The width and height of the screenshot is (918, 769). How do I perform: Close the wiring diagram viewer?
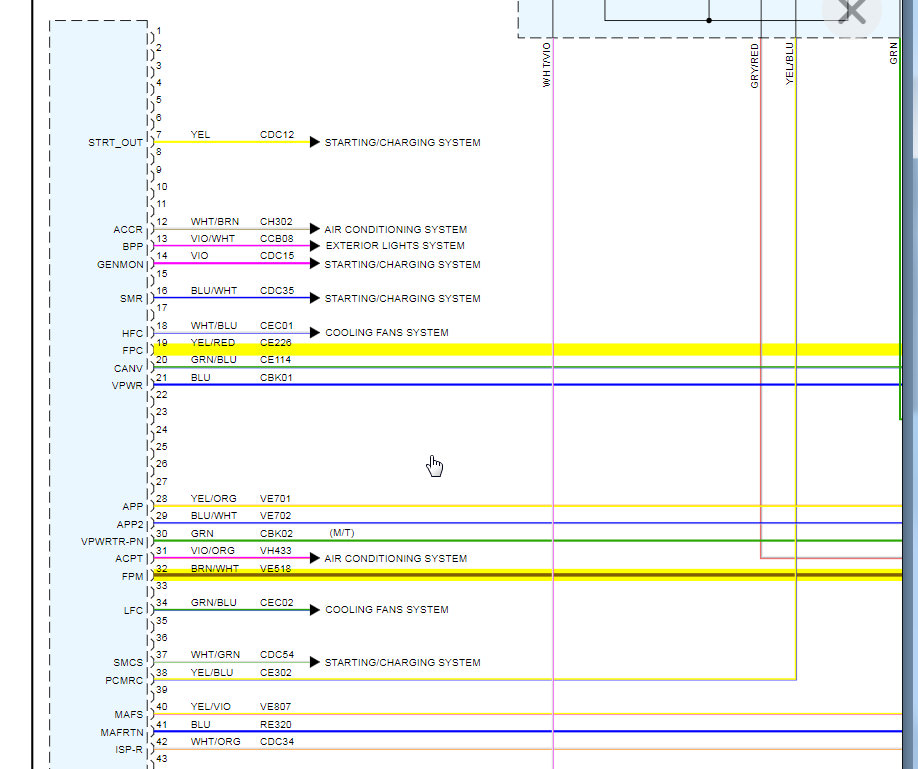point(851,12)
